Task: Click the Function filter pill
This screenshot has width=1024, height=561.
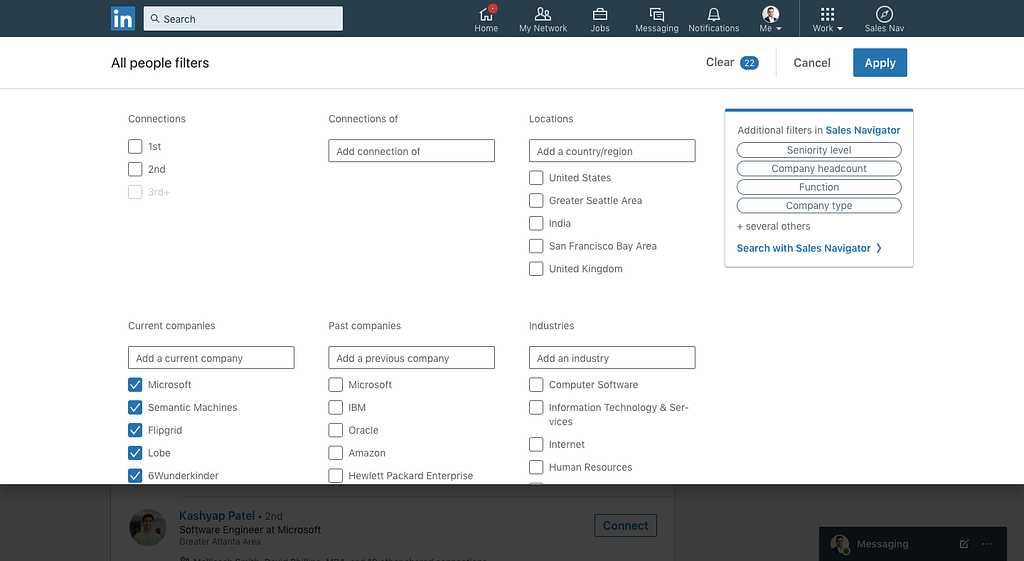Action: coord(819,187)
